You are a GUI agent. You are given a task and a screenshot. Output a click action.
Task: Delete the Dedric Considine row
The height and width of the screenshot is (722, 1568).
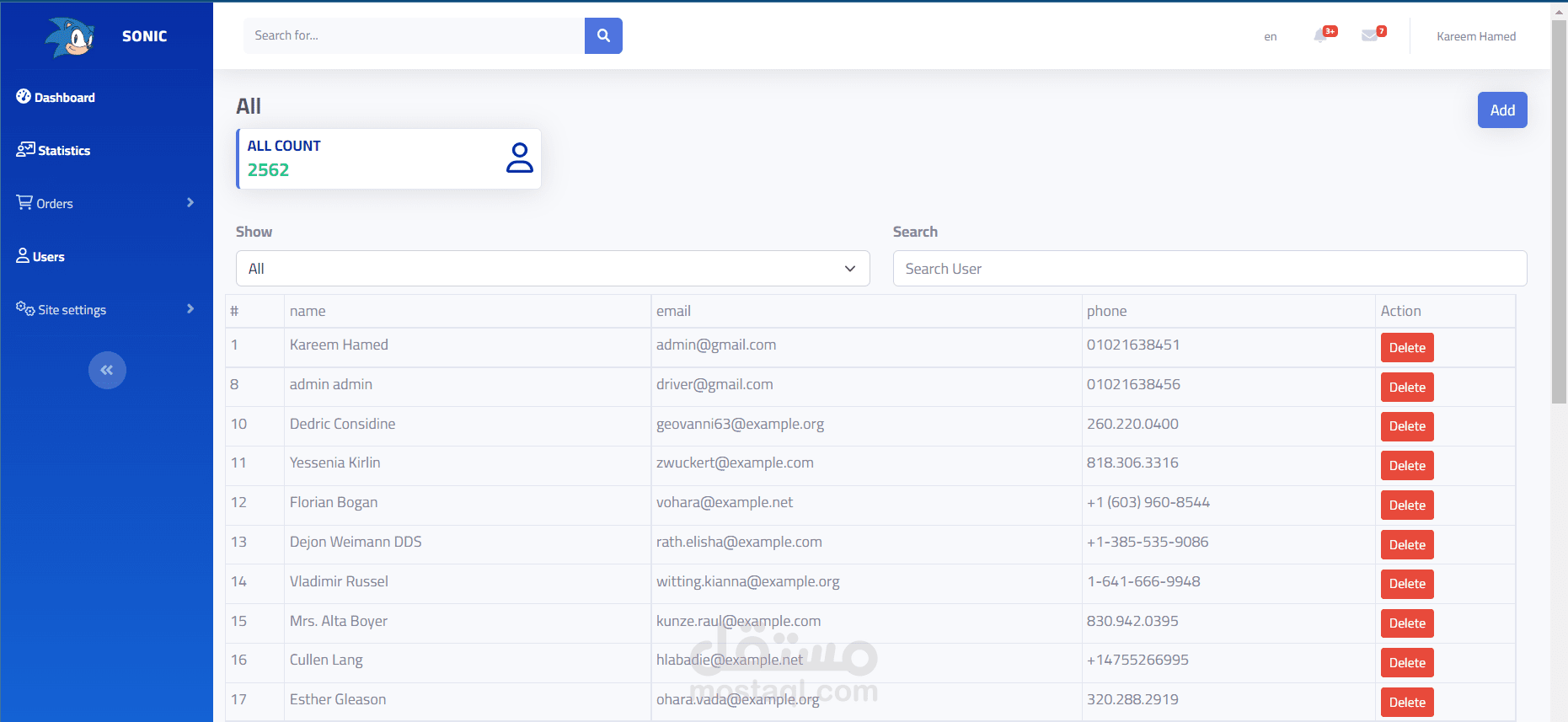[x=1407, y=426]
